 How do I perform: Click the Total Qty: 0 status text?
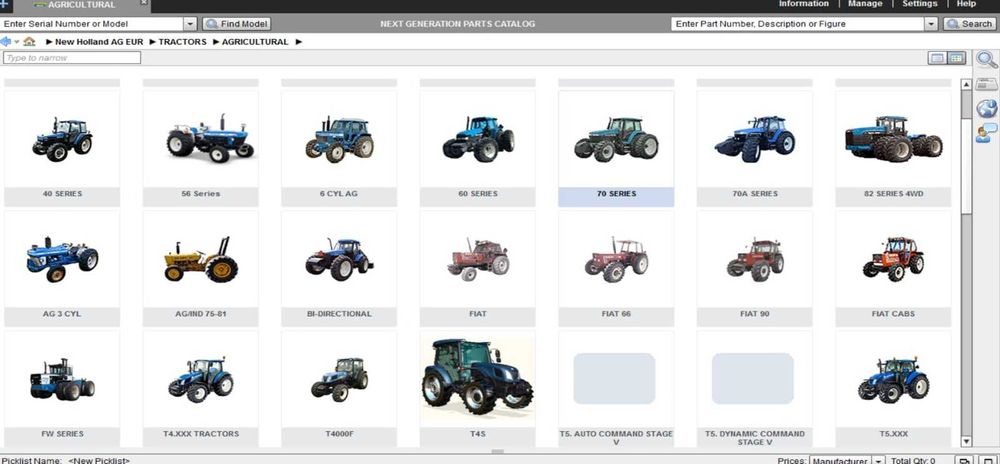(913, 460)
